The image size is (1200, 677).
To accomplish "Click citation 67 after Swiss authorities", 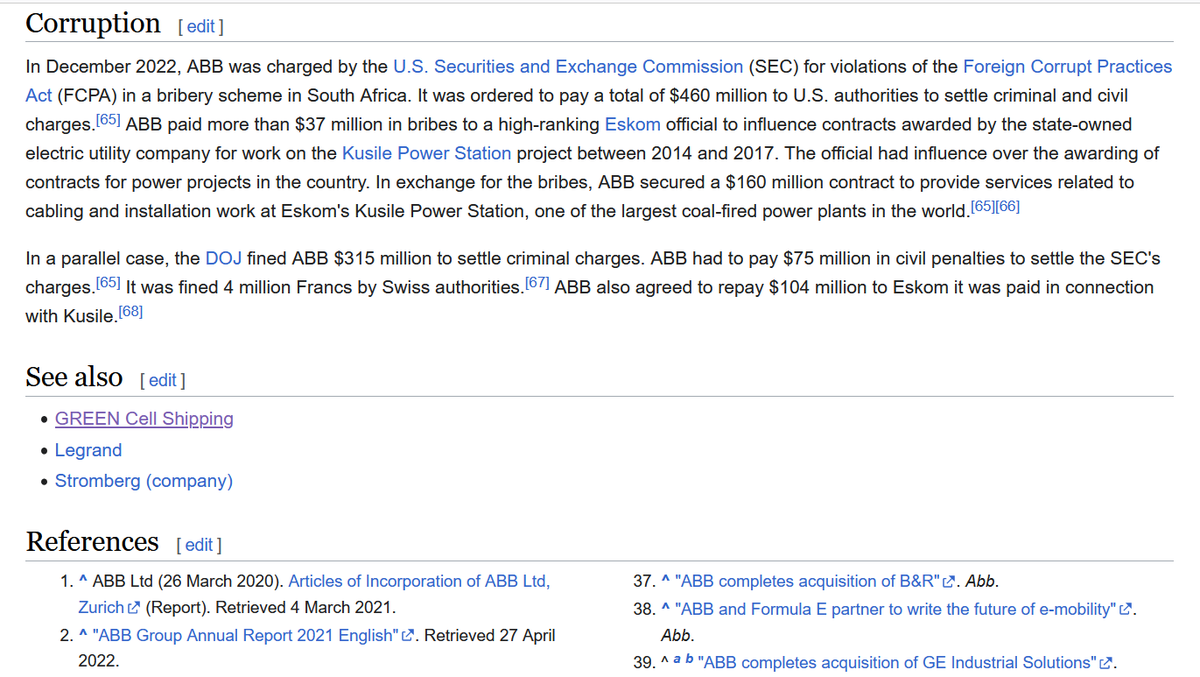I will pos(537,284).
